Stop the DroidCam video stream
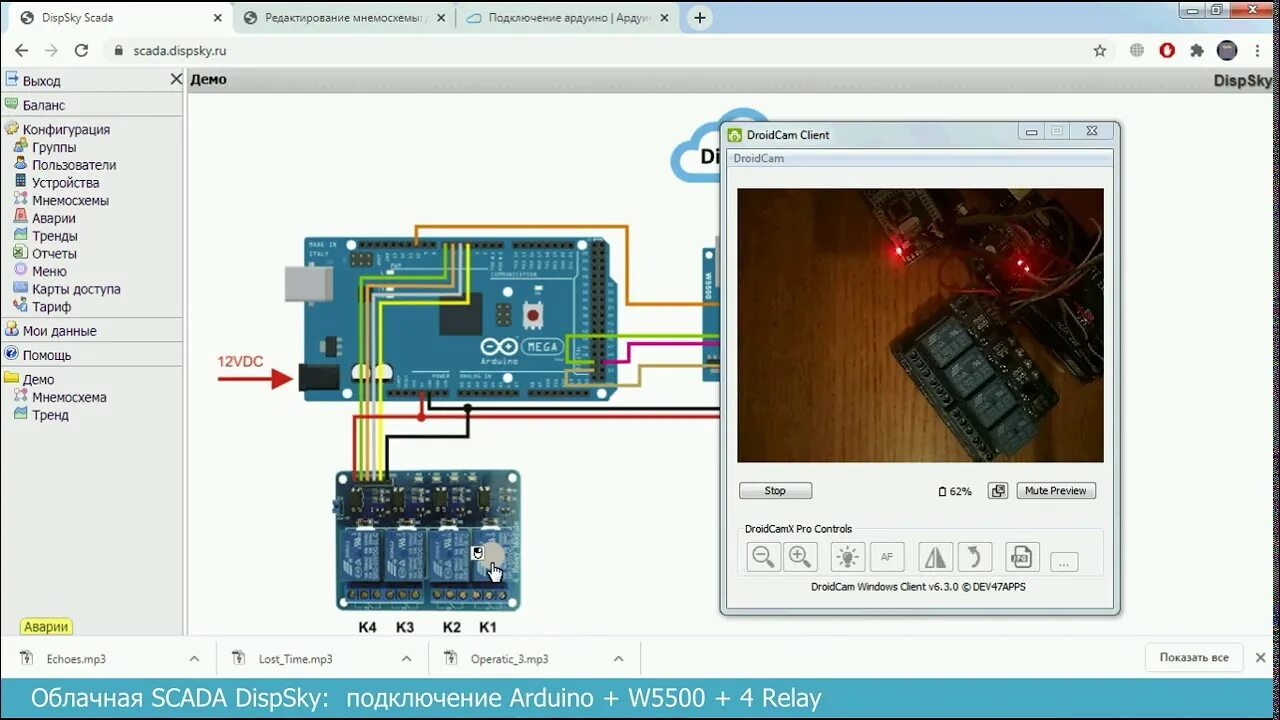 (775, 491)
